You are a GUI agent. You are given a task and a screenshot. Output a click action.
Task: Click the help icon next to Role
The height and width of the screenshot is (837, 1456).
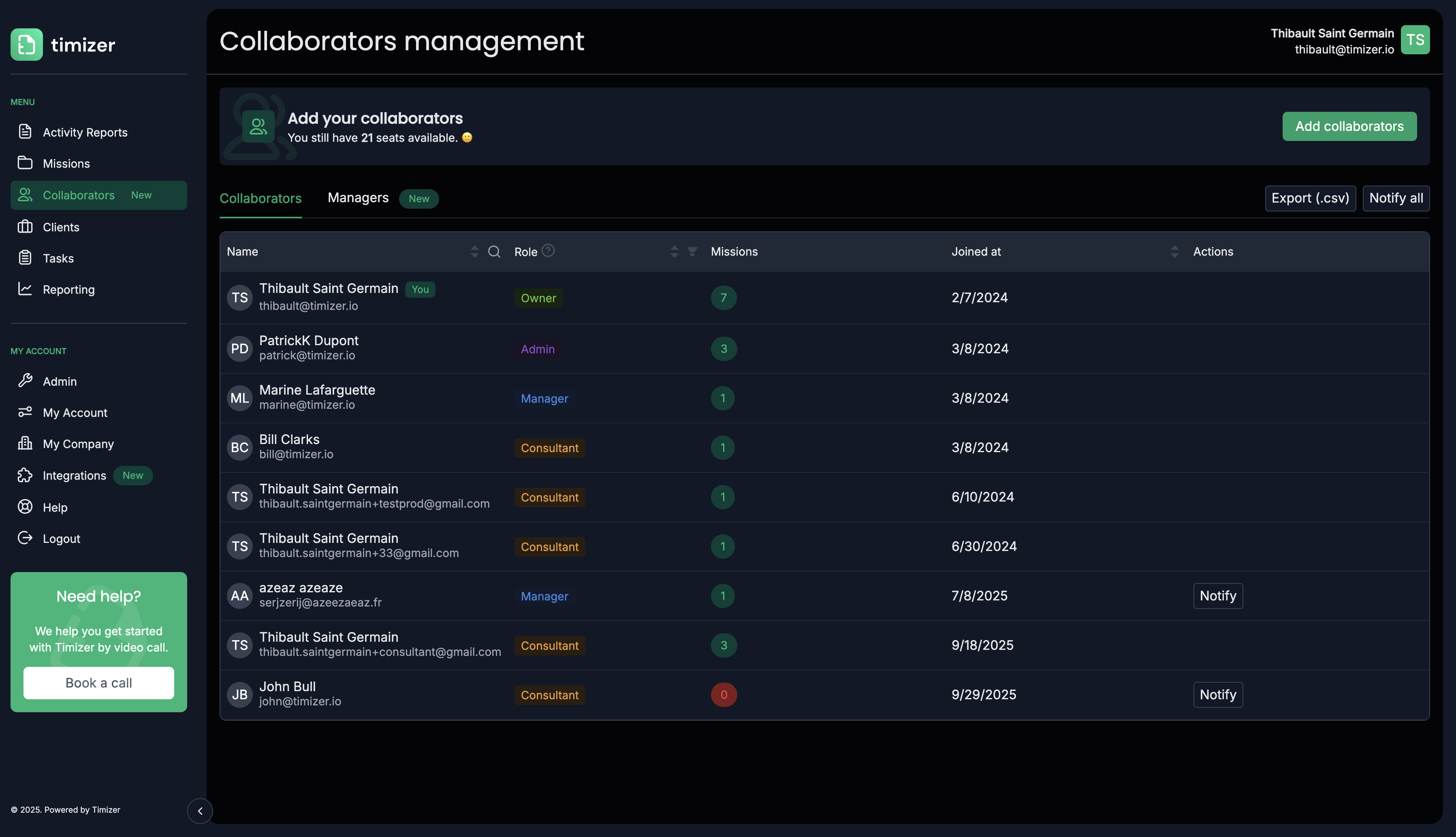548,250
